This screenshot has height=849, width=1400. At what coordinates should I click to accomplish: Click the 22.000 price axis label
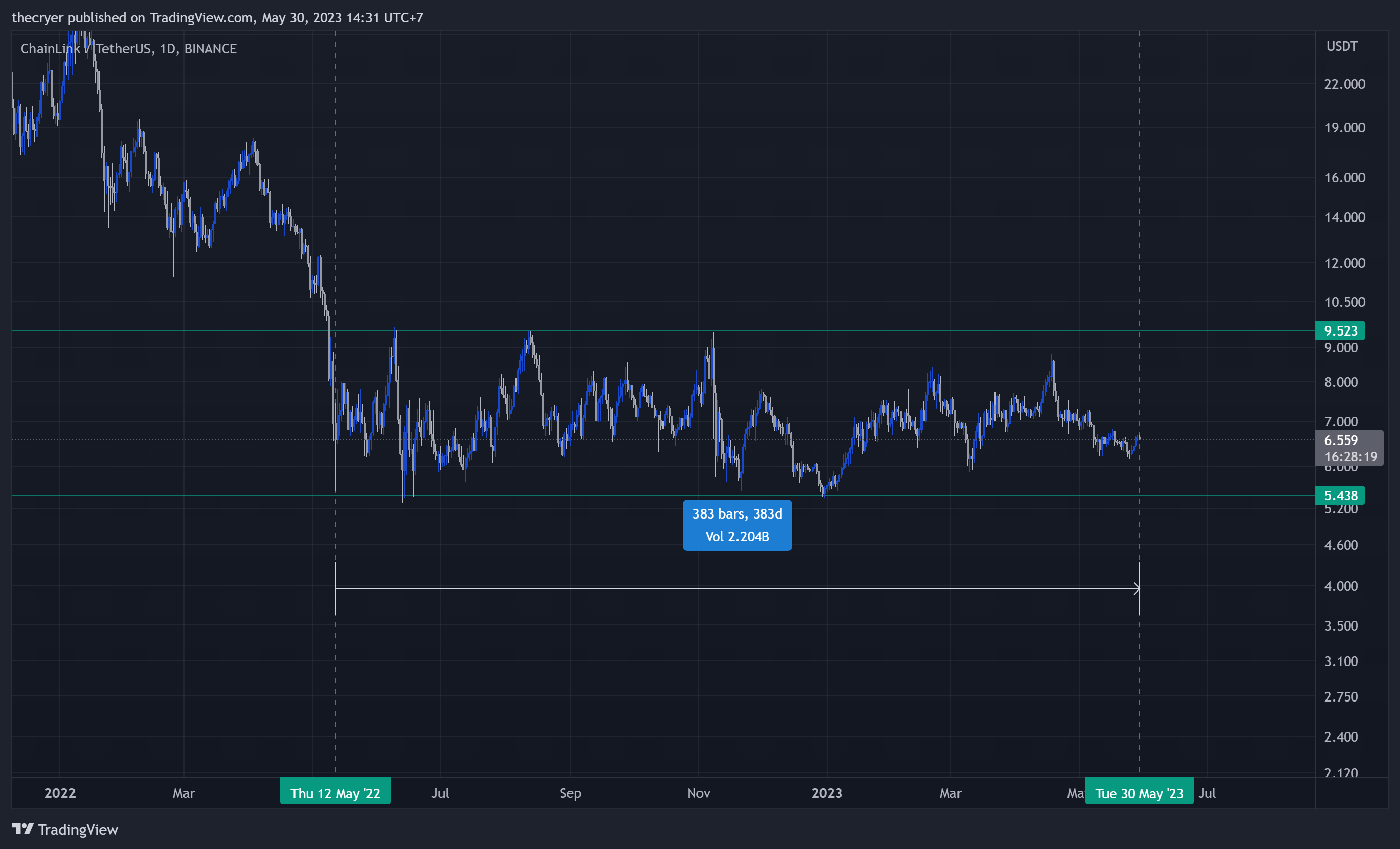tap(1344, 84)
